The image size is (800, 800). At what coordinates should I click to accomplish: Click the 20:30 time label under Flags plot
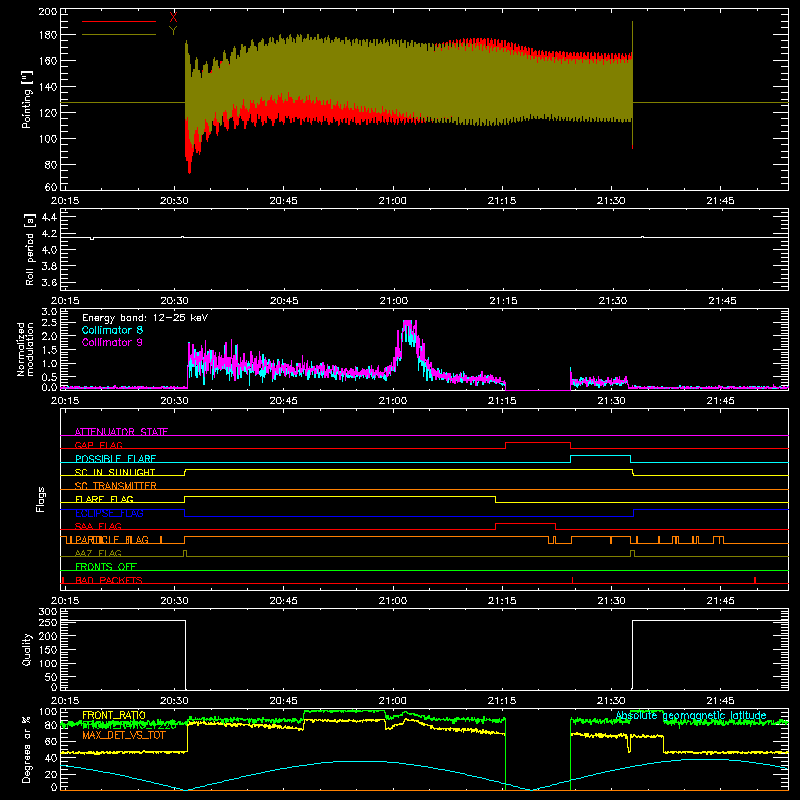(174, 601)
